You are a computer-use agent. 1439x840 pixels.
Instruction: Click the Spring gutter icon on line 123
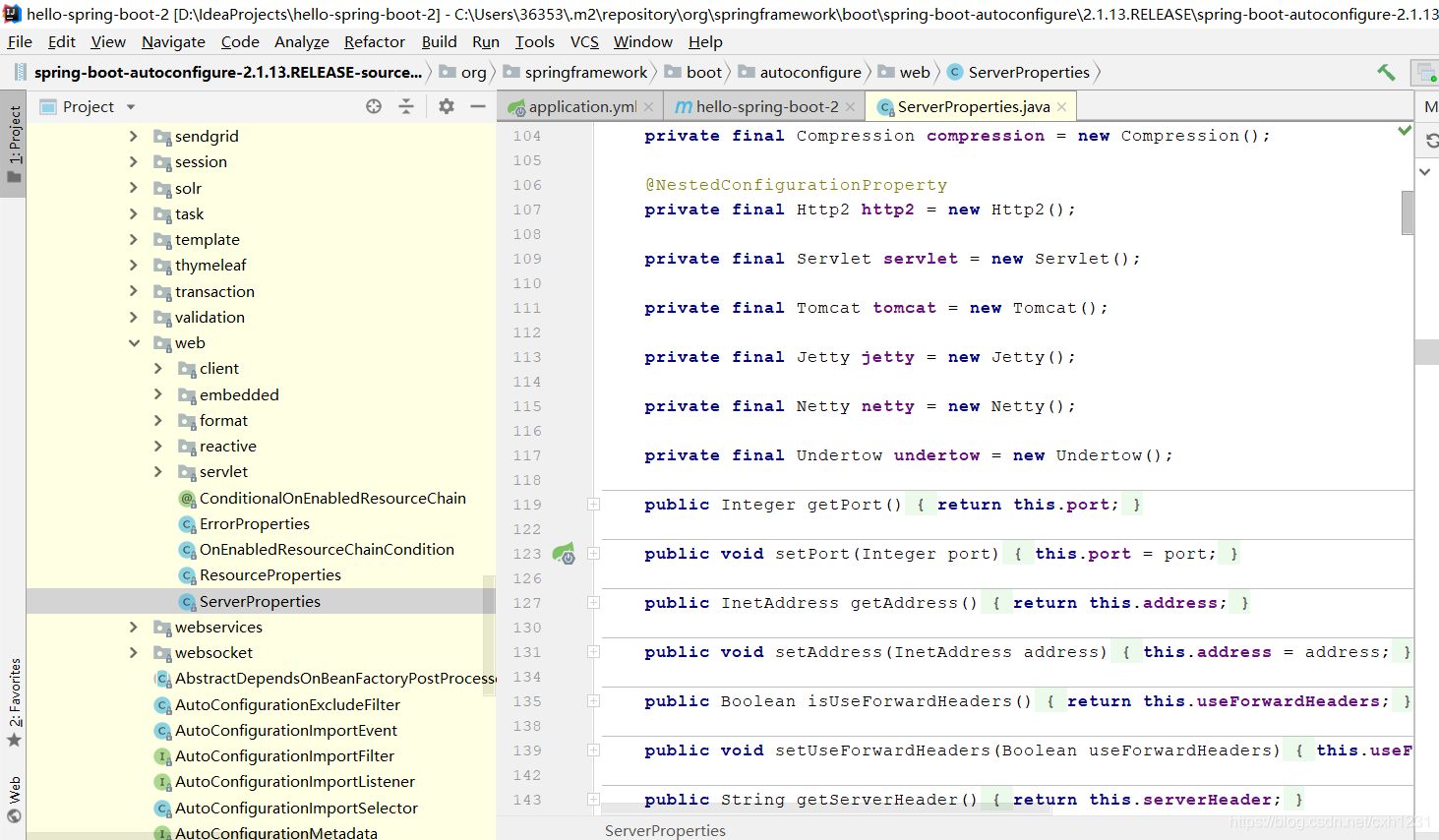tap(564, 553)
